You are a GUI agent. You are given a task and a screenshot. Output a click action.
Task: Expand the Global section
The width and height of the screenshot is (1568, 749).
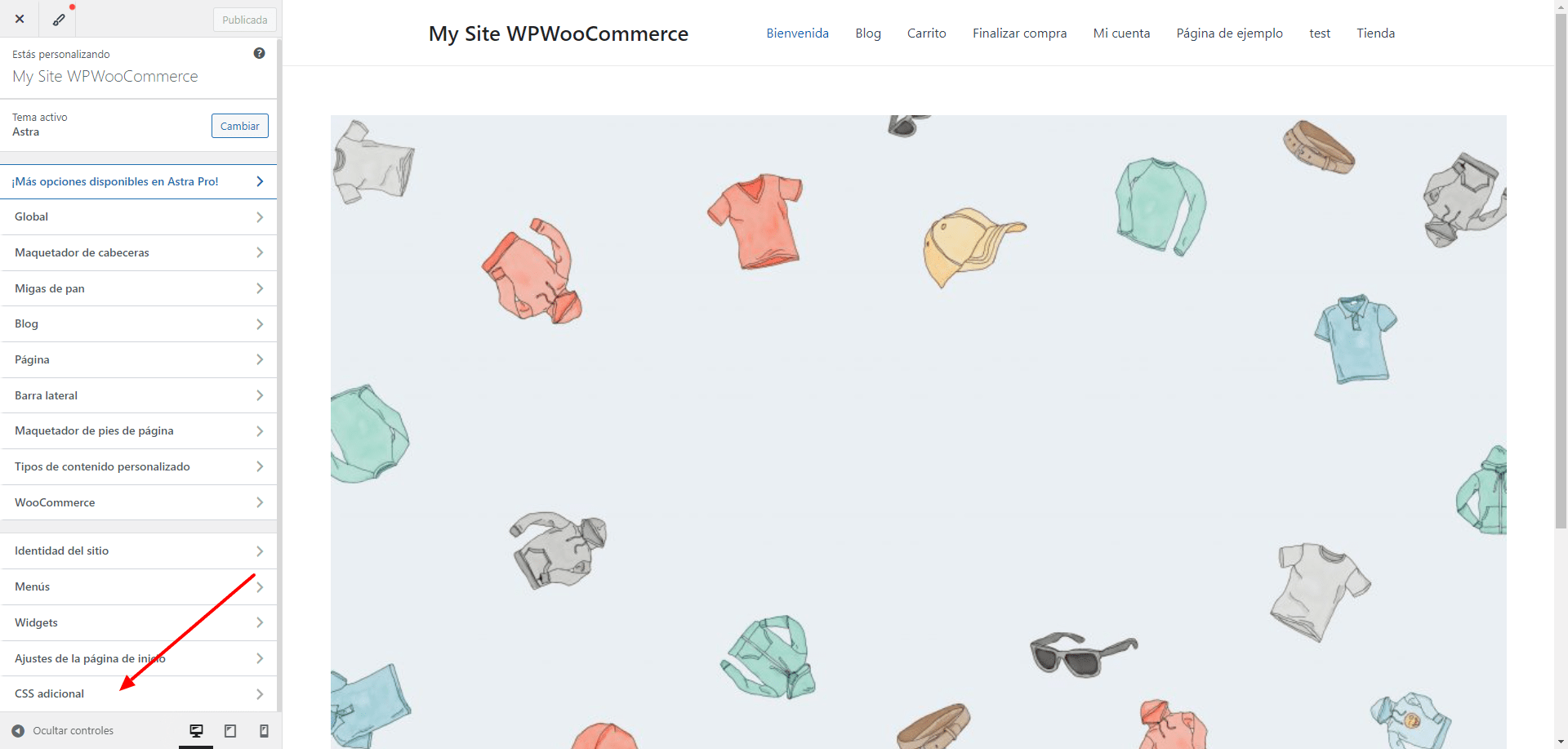(139, 217)
